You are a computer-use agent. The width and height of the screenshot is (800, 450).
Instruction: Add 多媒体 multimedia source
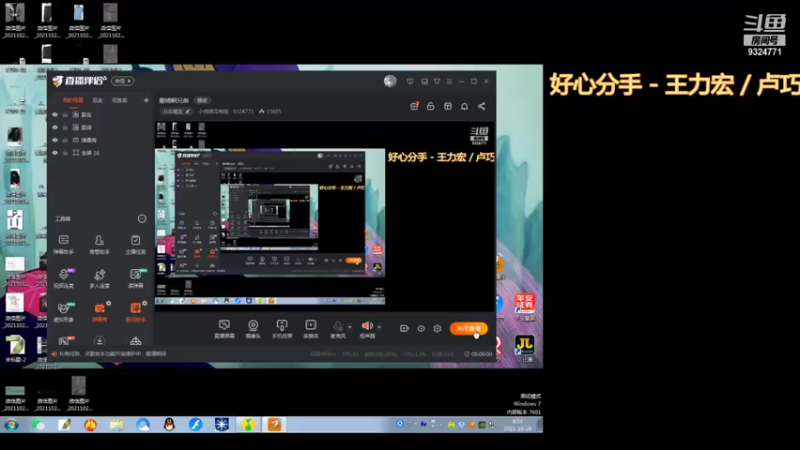tap(311, 329)
